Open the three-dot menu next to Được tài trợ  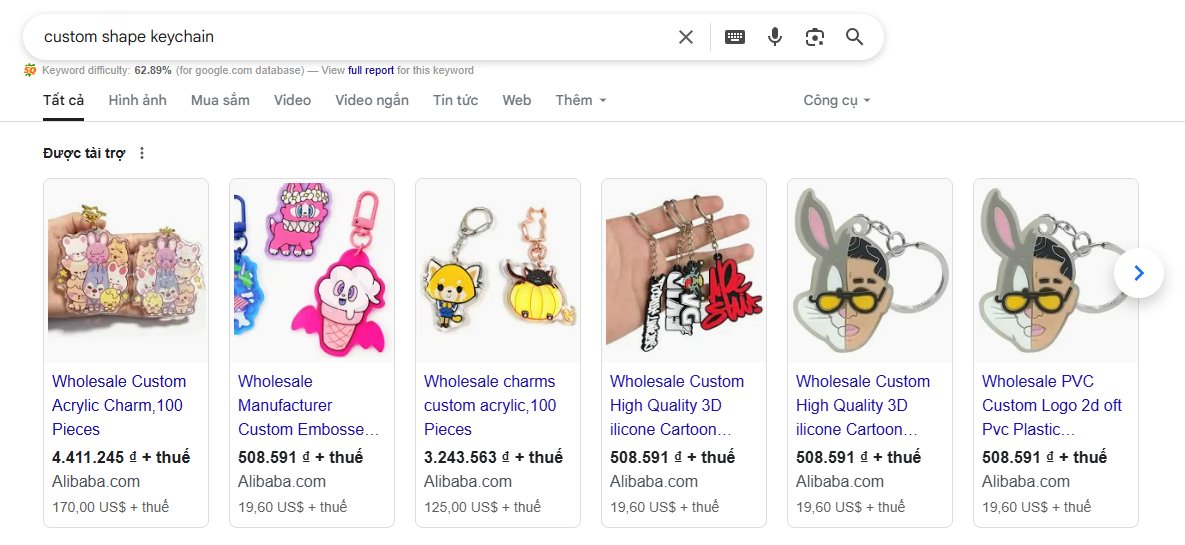tap(141, 153)
